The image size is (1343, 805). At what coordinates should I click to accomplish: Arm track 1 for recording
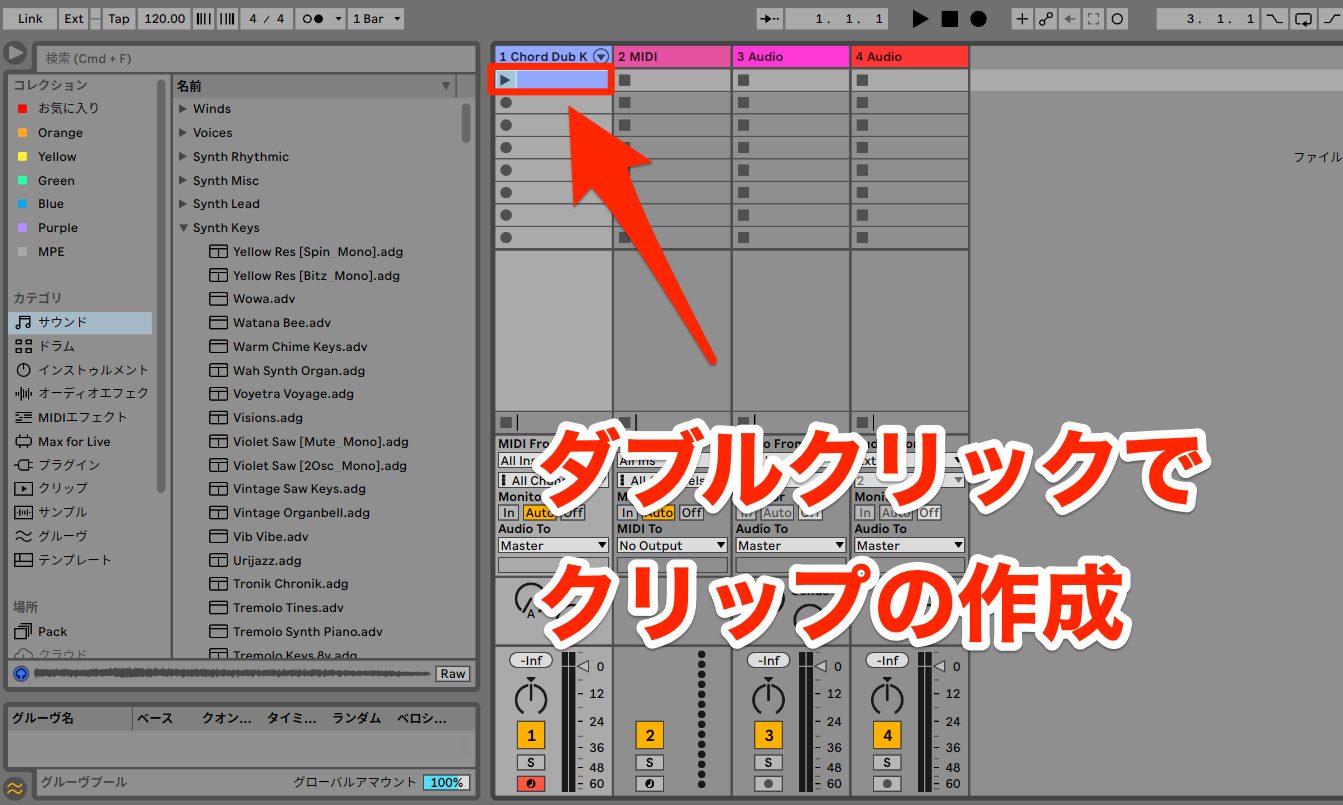coord(531,783)
